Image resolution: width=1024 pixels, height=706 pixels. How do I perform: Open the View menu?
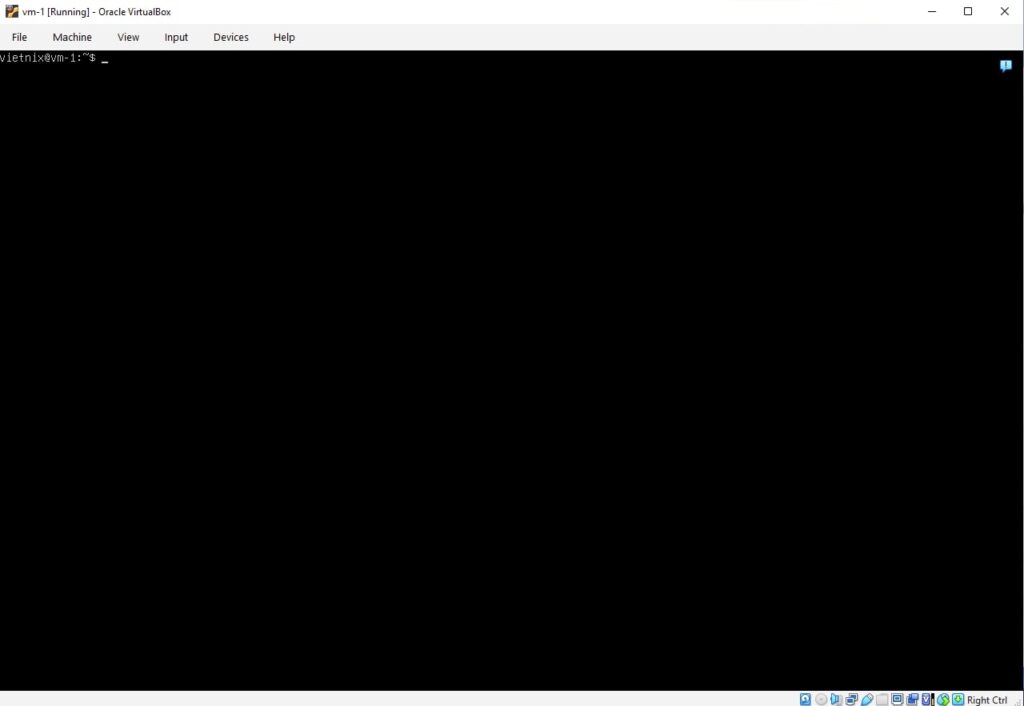(x=128, y=37)
